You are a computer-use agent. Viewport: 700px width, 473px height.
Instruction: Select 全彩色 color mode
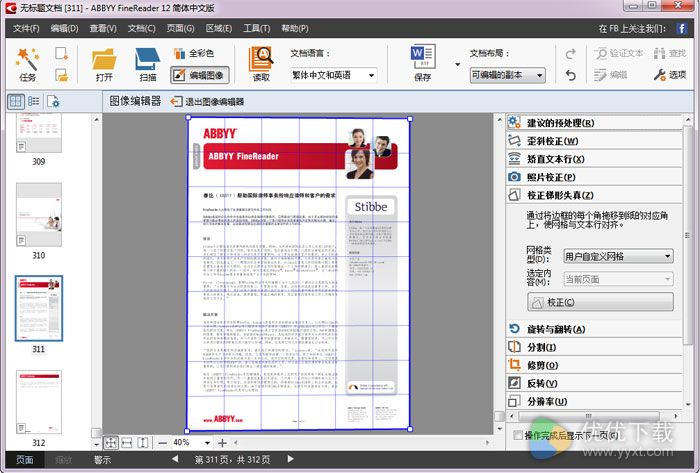194,54
